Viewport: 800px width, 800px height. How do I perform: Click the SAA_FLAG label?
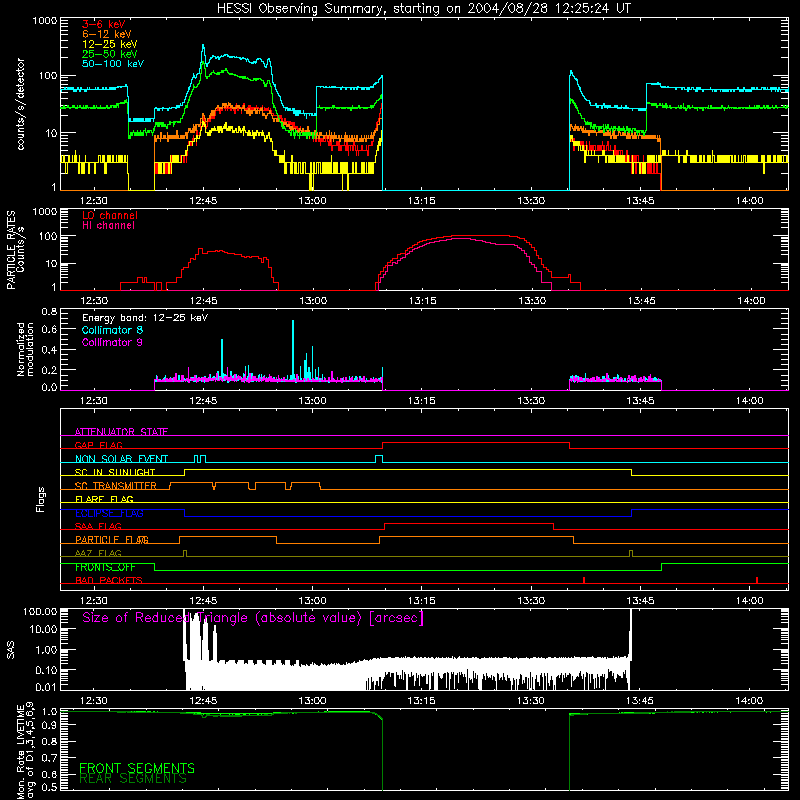click(98, 526)
